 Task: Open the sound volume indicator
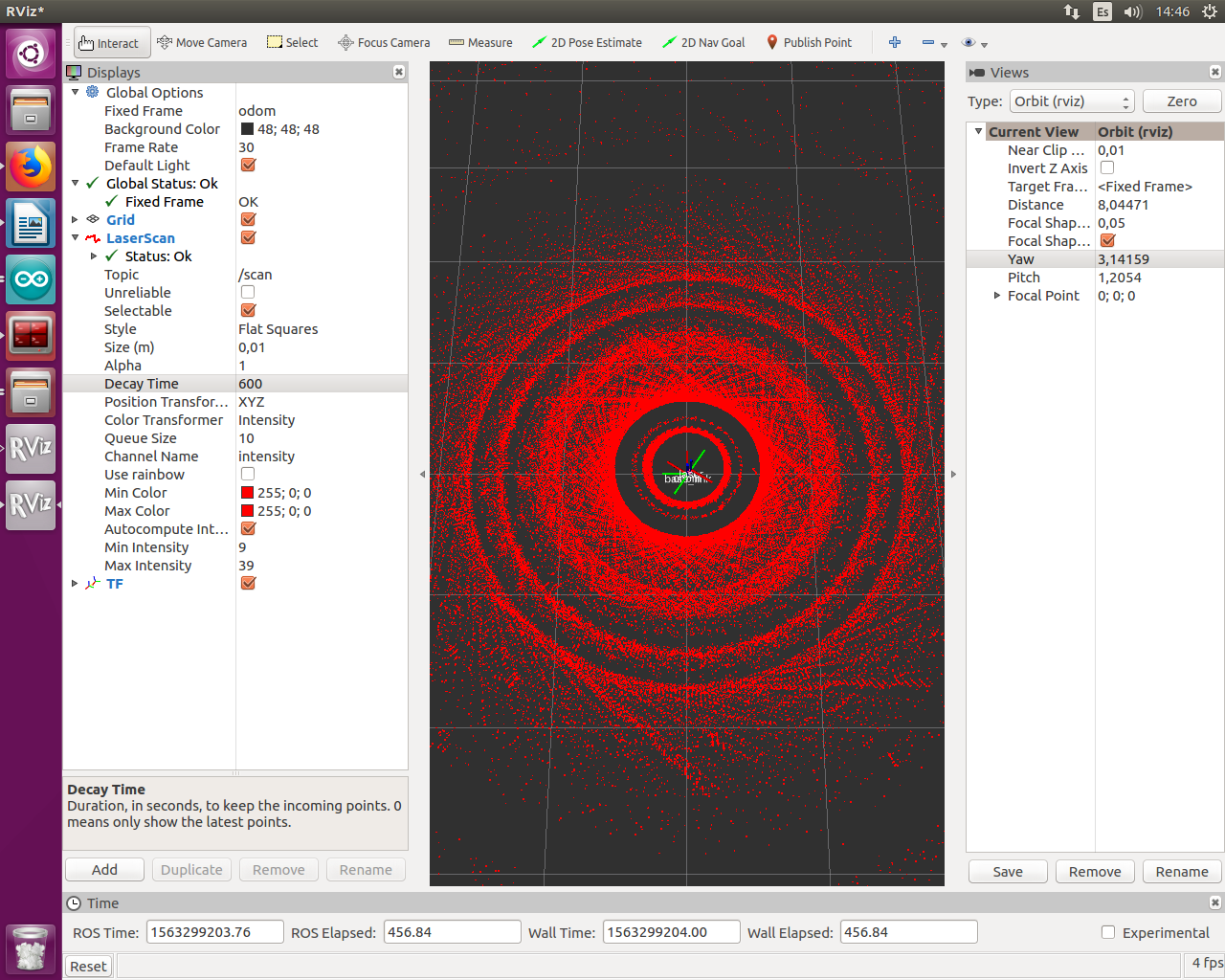tap(1133, 11)
